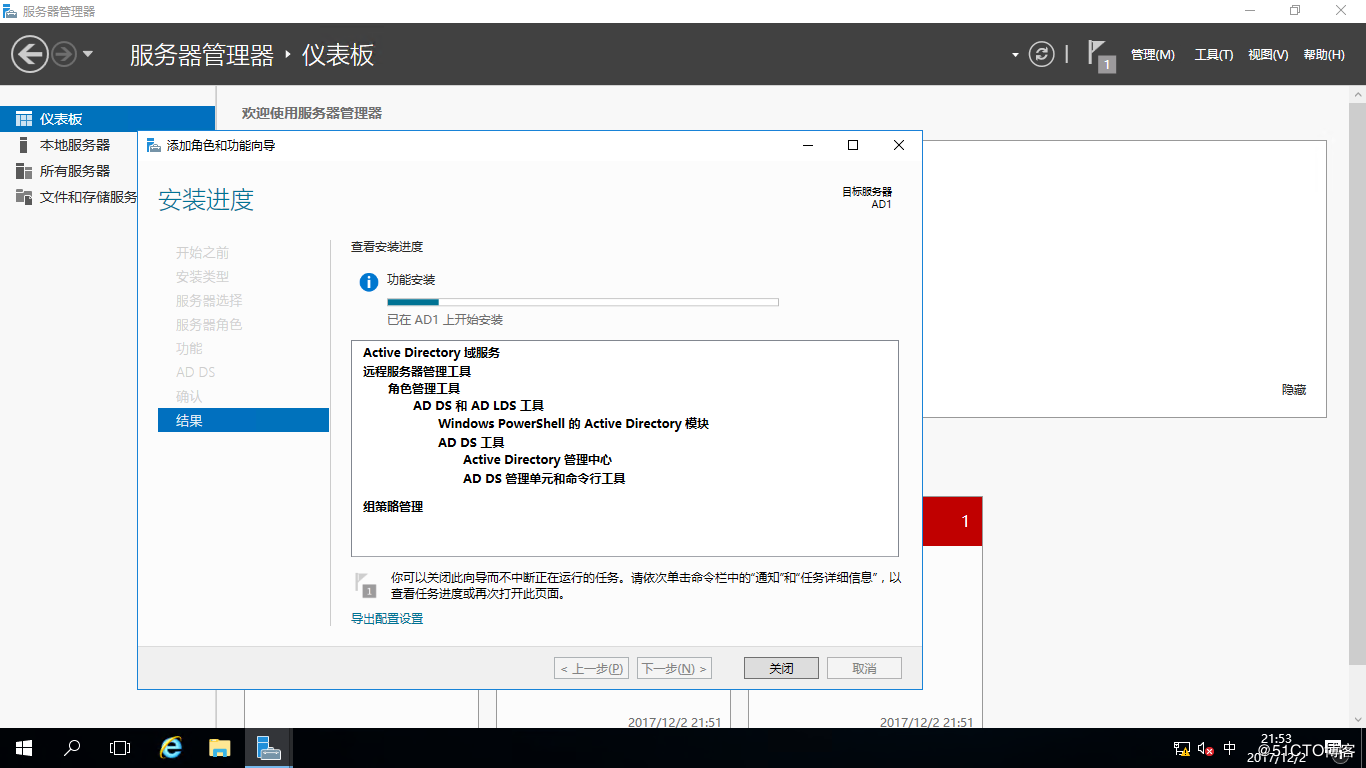This screenshot has height=768, width=1366.
Task: Click the installation progress bar
Action: coord(582,301)
